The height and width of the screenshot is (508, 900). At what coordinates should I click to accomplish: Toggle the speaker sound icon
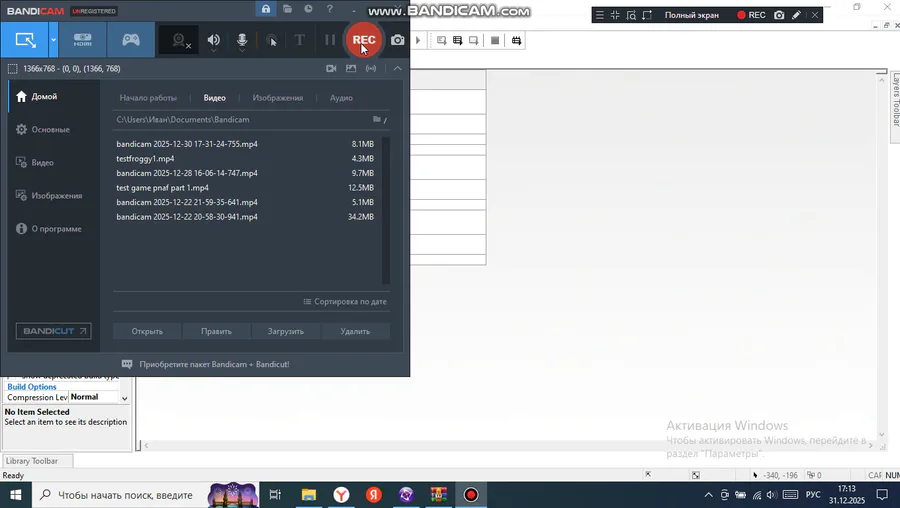point(214,40)
